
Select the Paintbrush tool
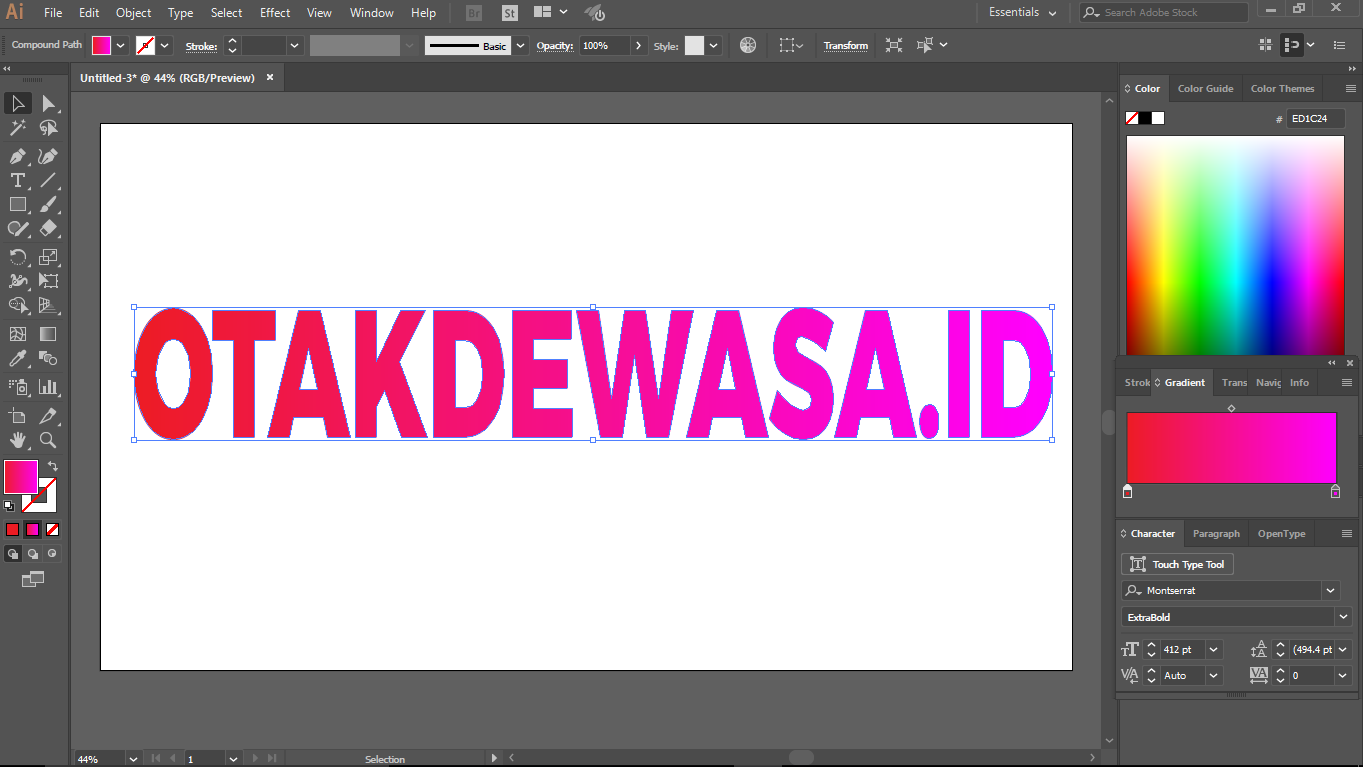click(x=48, y=205)
